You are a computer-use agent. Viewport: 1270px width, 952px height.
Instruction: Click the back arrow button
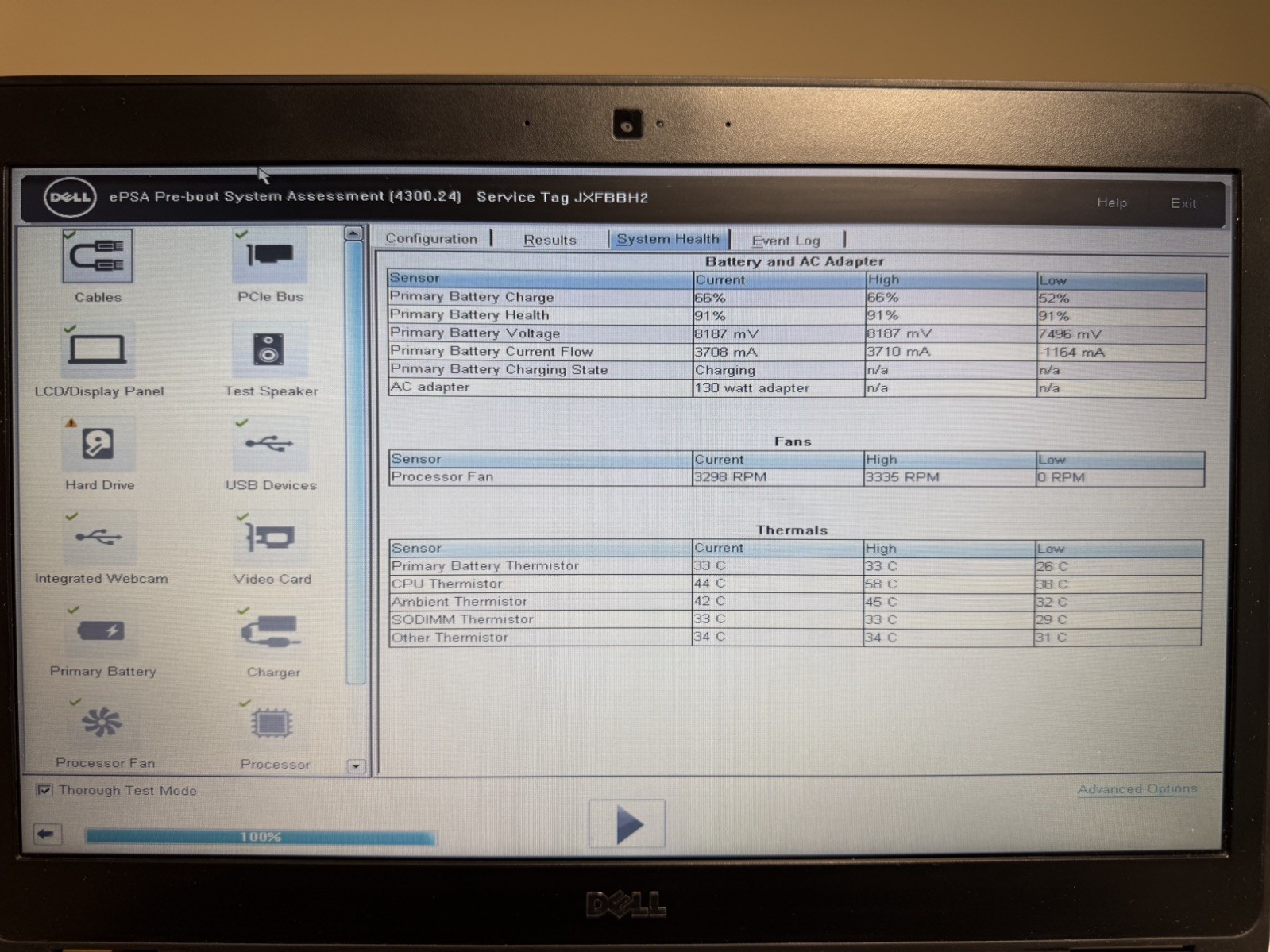click(x=47, y=834)
